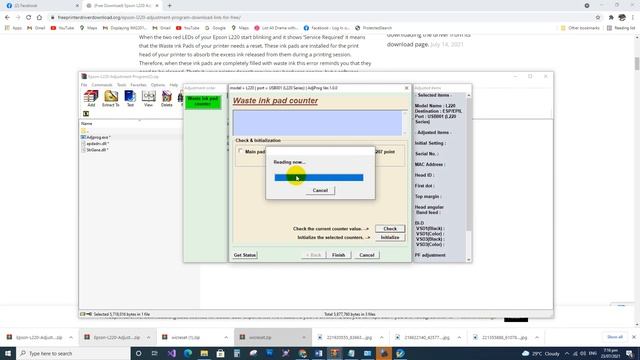Click the Initialize counters button
Viewport: 640px width, 360px height.
point(390,237)
